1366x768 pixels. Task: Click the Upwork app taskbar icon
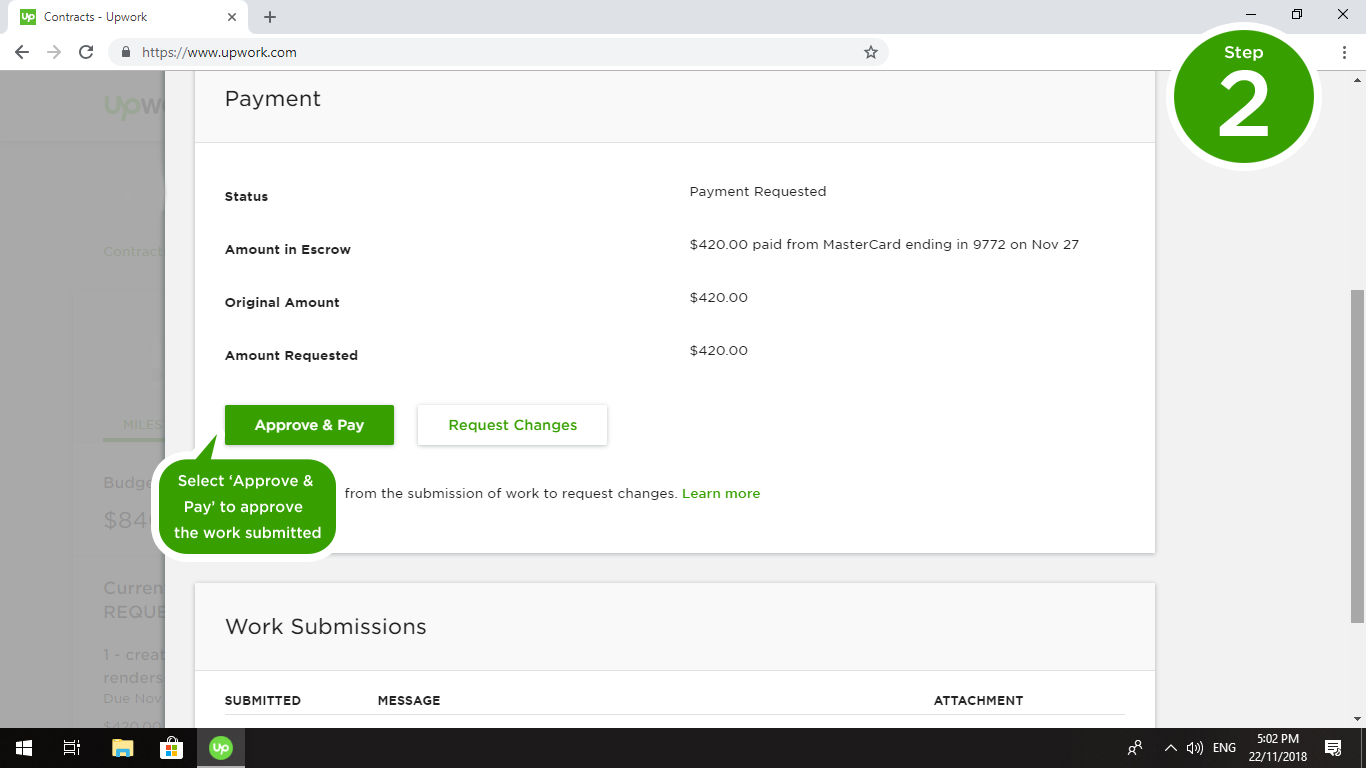[x=221, y=748]
